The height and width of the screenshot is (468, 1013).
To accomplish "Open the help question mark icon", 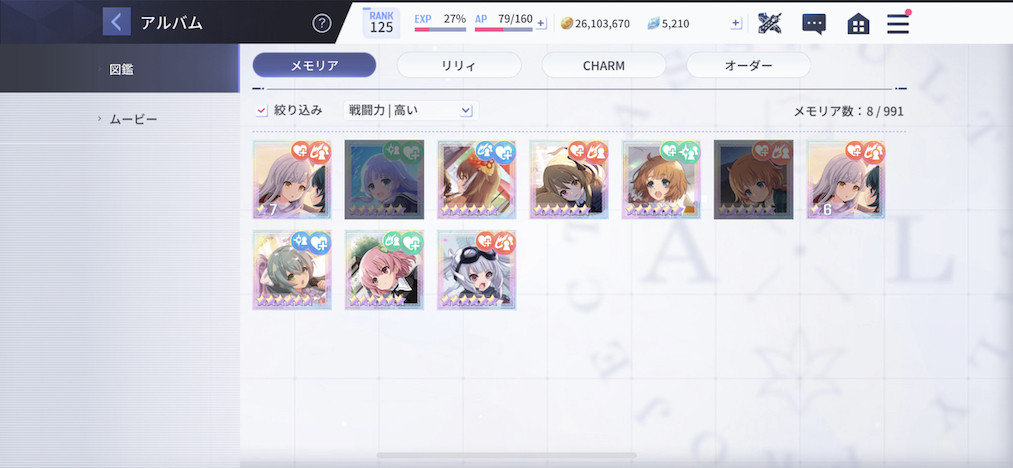I will tap(322, 23).
